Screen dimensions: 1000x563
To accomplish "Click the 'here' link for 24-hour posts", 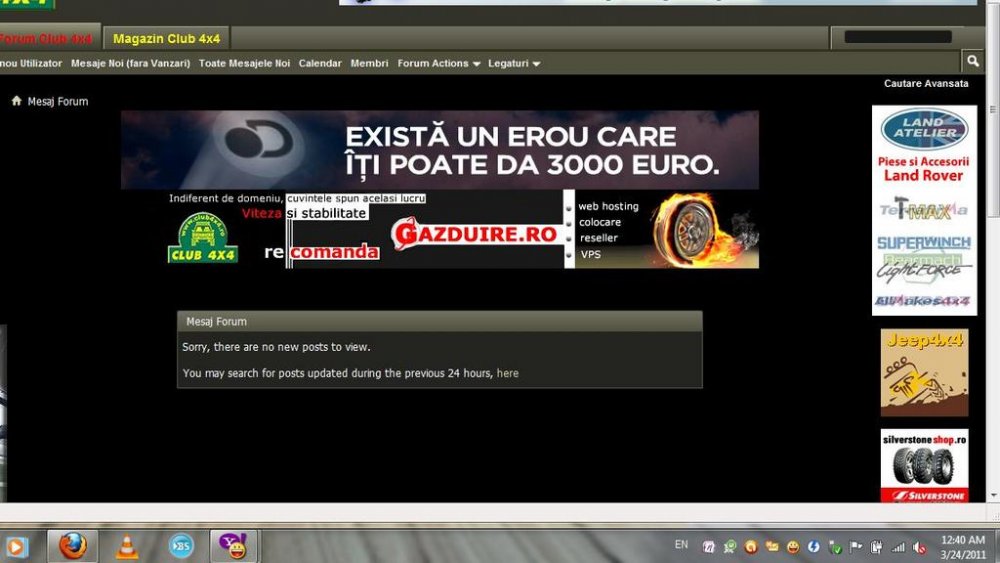I will [507, 373].
